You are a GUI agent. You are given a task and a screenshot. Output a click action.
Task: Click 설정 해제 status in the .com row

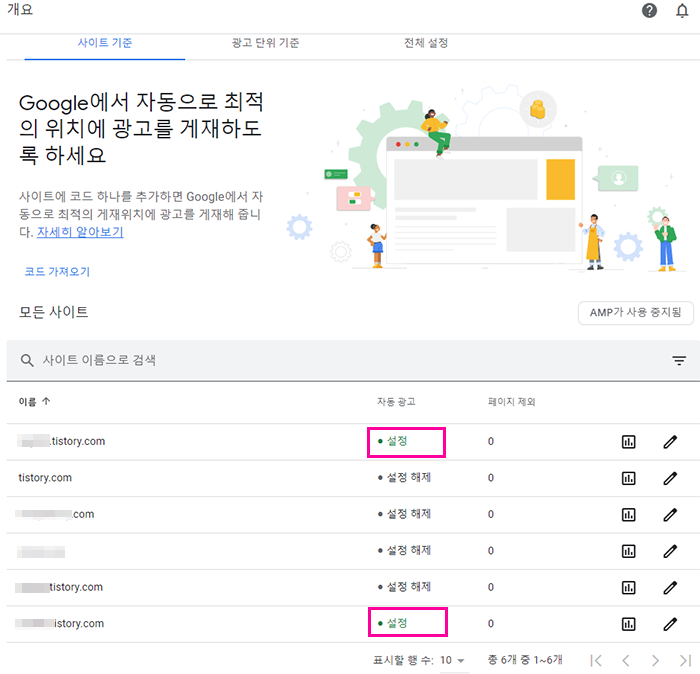pyautogui.click(x=404, y=514)
